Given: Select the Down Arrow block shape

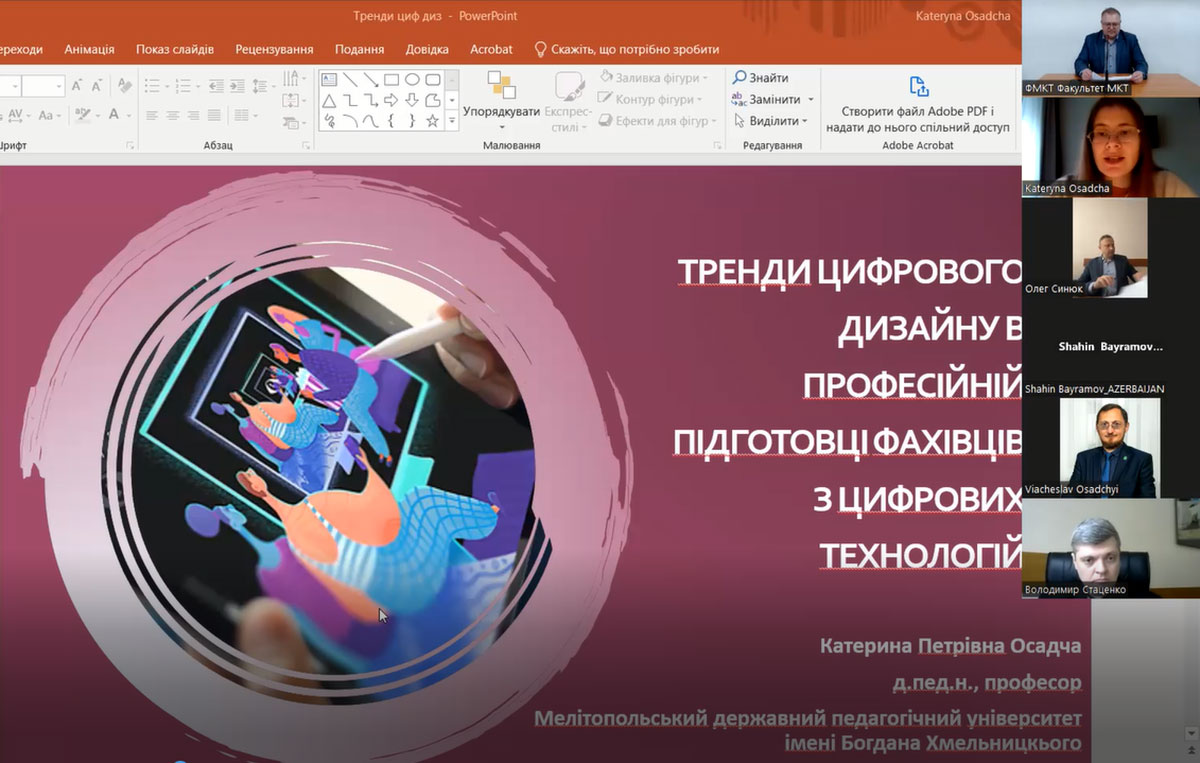Looking at the screenshot, I should point(412,100).
